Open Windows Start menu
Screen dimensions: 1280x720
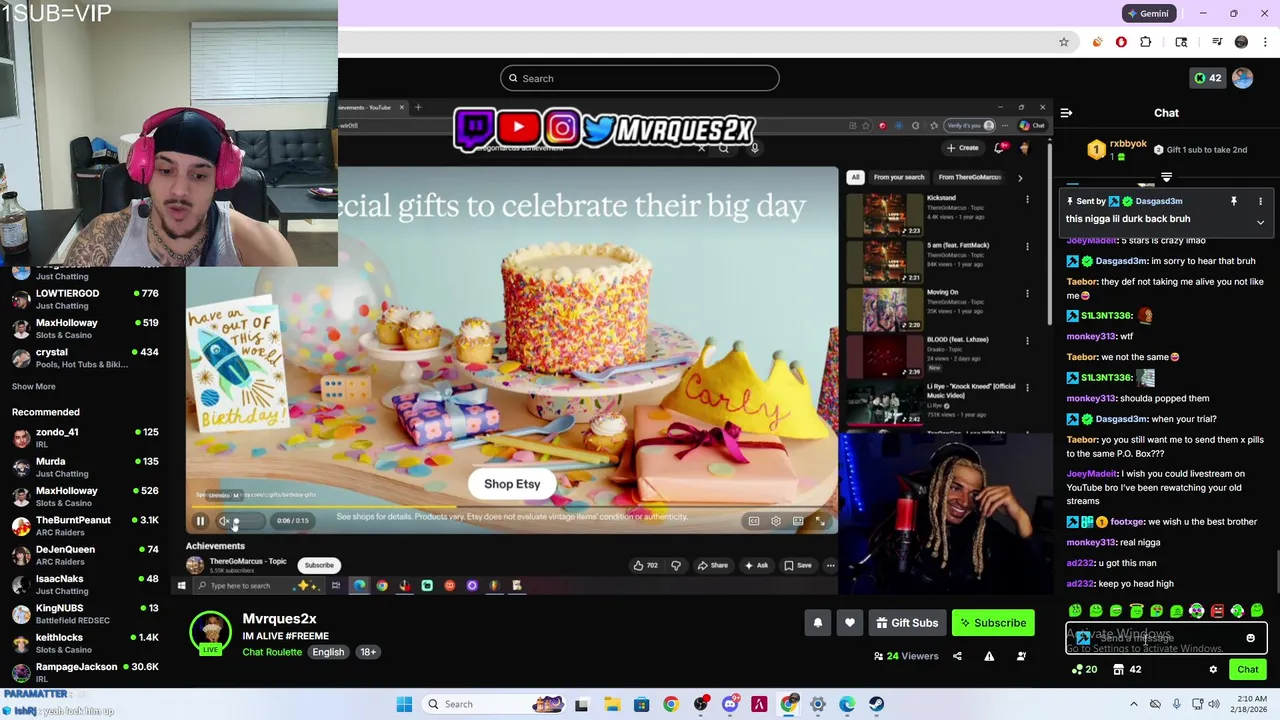[x=404, y=704]
